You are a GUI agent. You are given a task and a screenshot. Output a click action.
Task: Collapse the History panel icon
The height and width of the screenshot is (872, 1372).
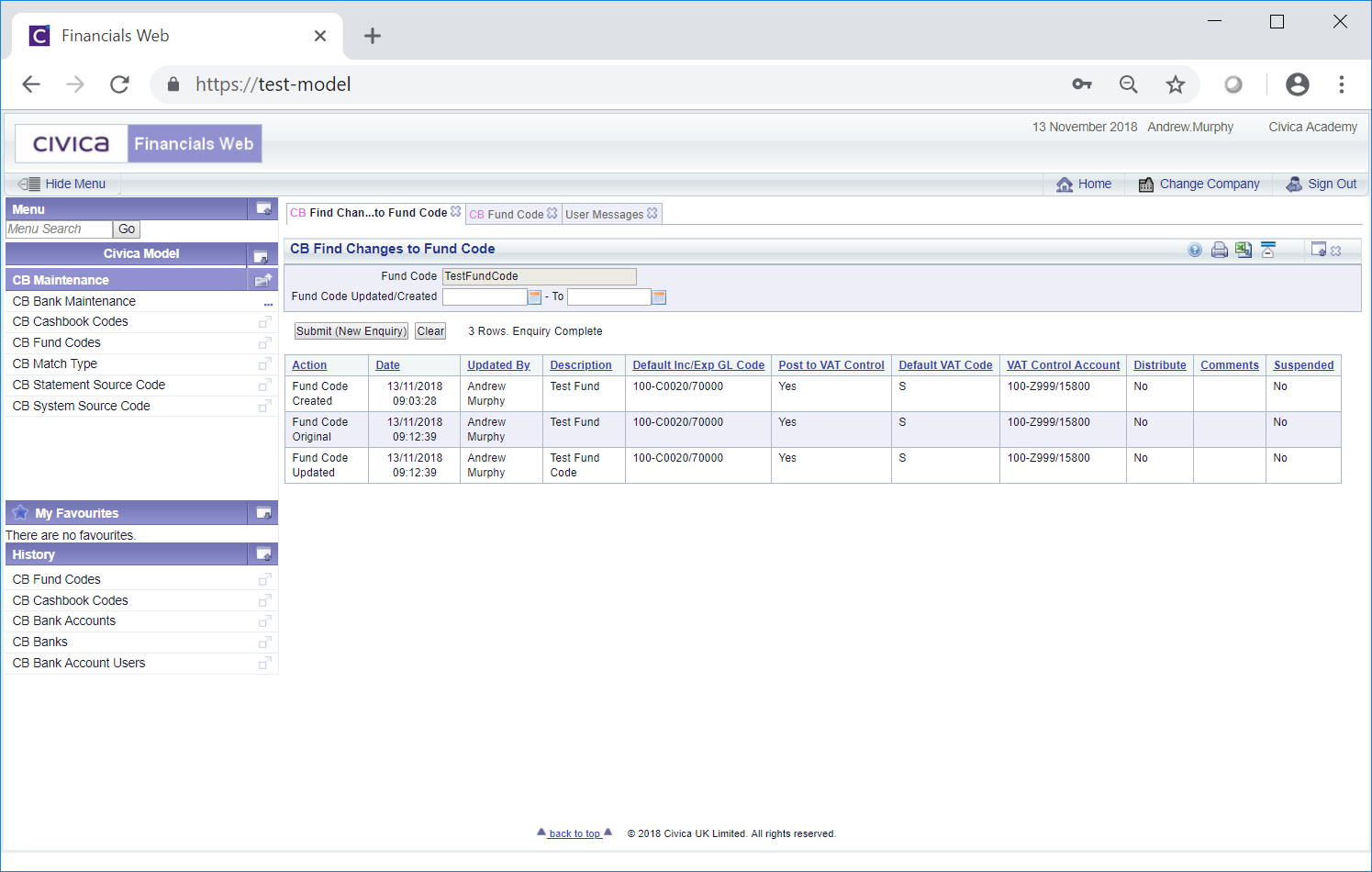[263, 554]
